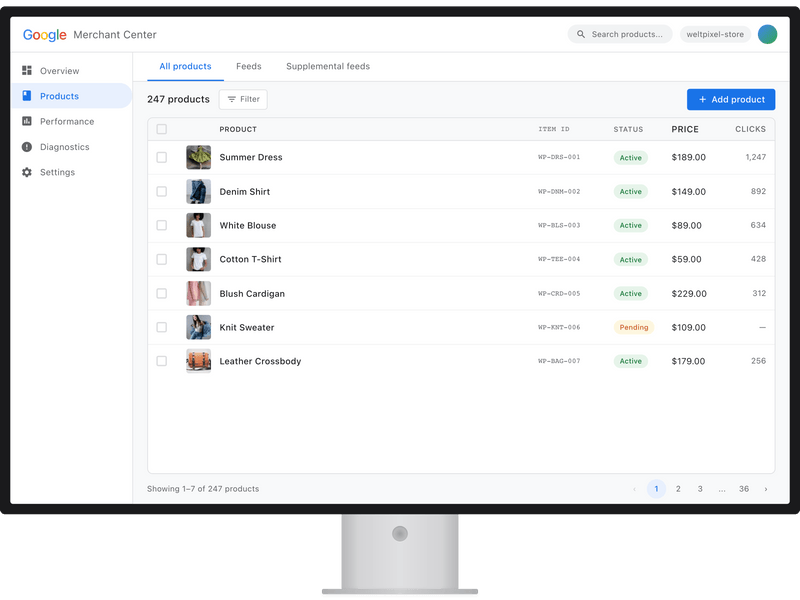This screenshot has height=600, width=800.
Task: Check the Summer Dress row checkbox
Action: click(161, 157)
